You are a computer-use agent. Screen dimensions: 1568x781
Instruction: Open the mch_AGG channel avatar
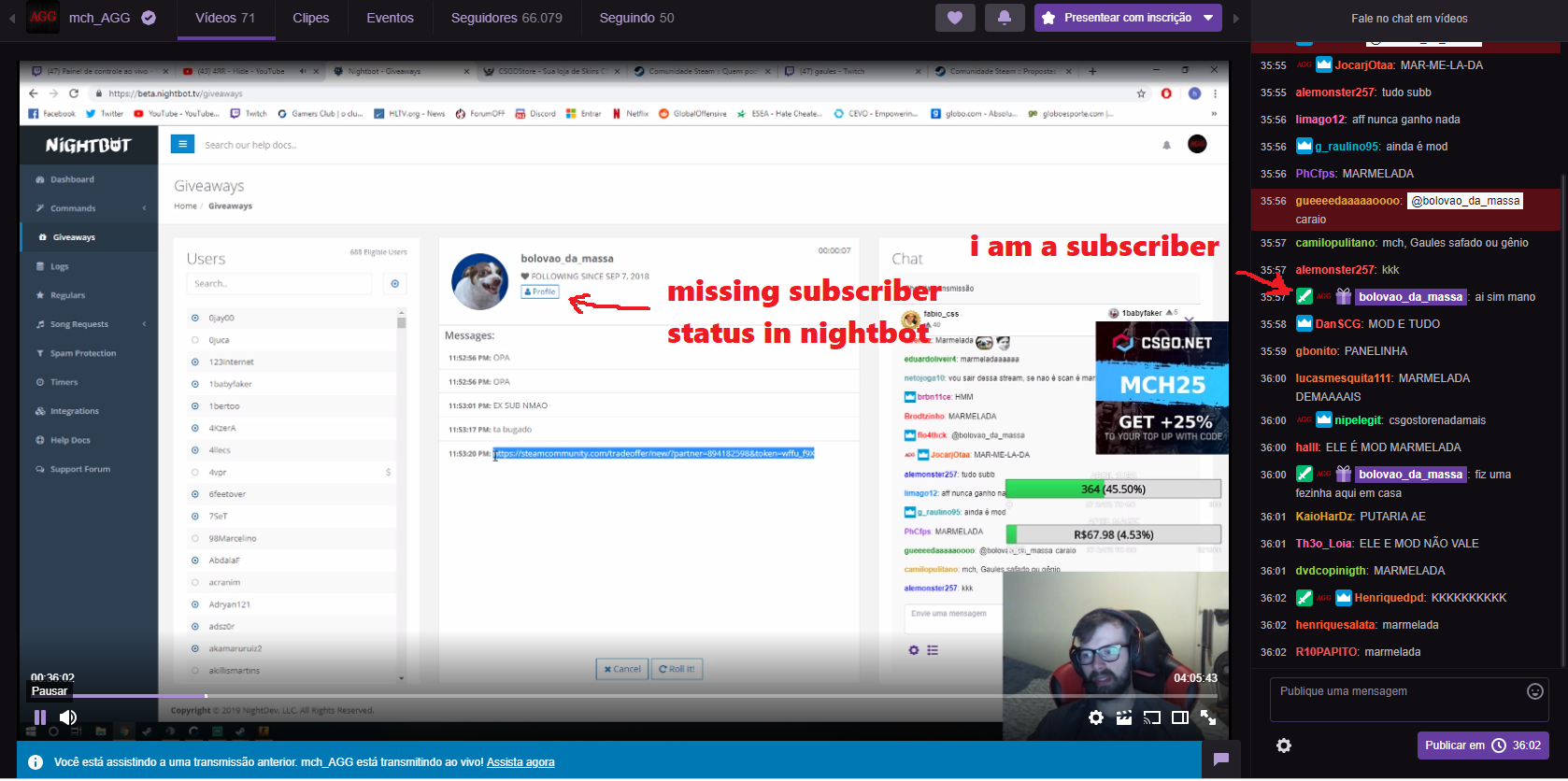[x=43, y=17]
